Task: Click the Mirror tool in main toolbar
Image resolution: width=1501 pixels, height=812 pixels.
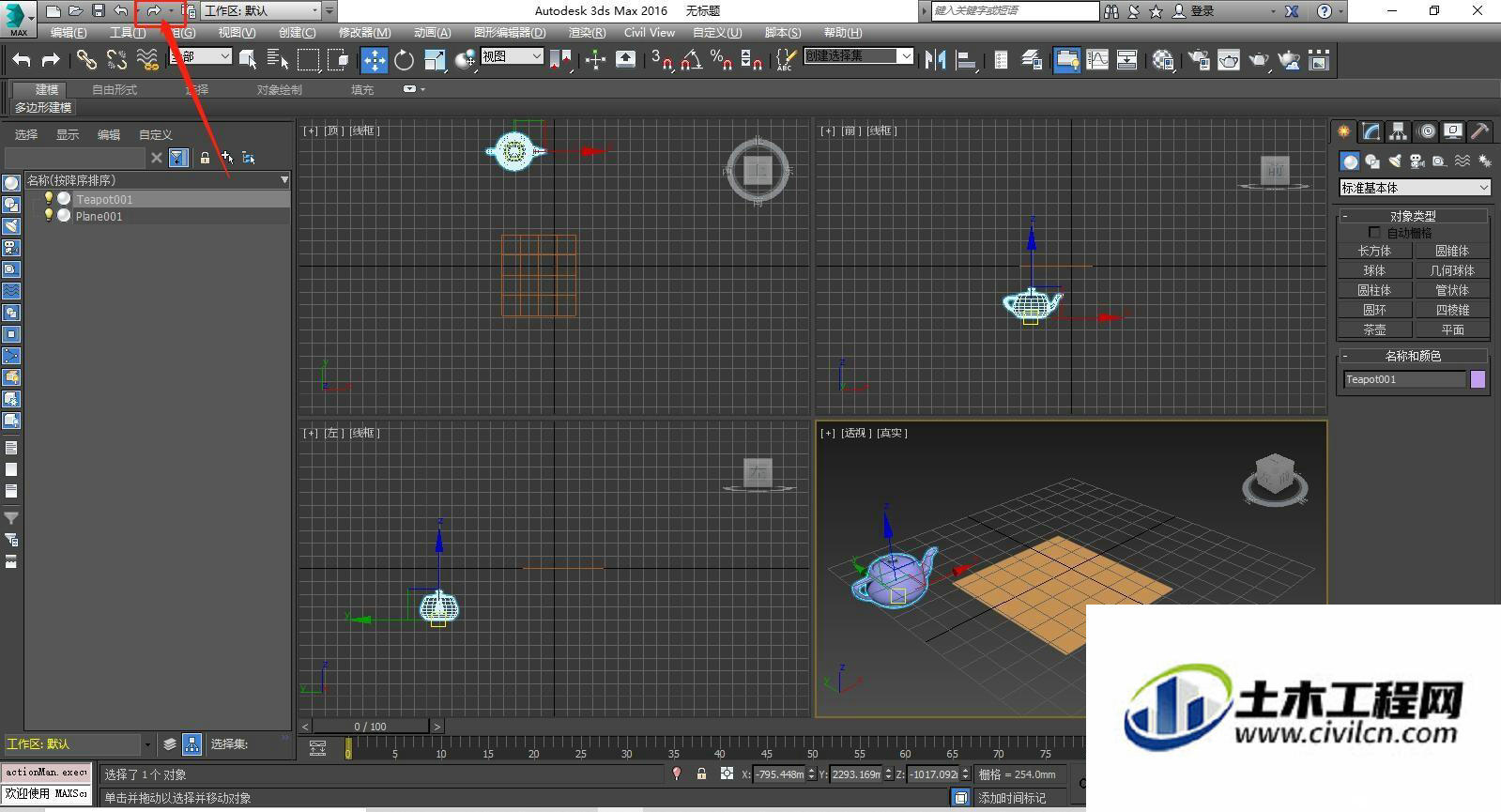Action: pyautogui.click(x=935, y=60)
